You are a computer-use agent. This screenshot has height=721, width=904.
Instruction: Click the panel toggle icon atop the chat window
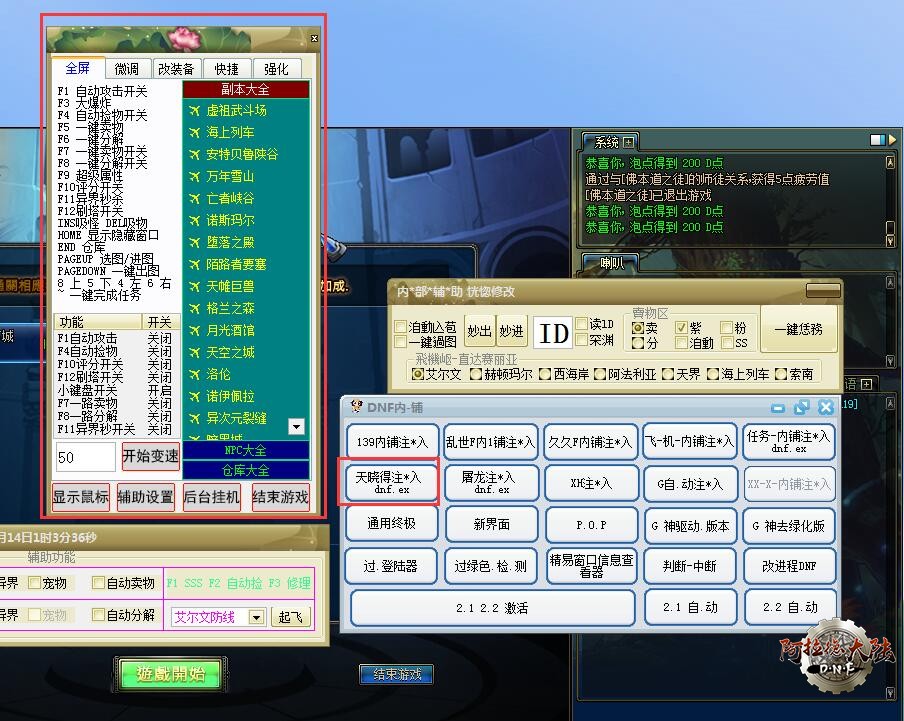click(877, 140)
